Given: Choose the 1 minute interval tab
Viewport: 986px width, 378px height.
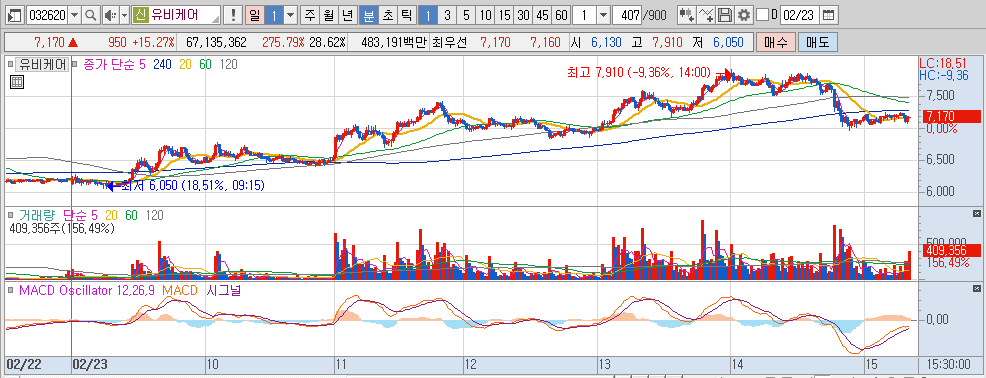Looking at the screenshot, I should click(428, 15).
